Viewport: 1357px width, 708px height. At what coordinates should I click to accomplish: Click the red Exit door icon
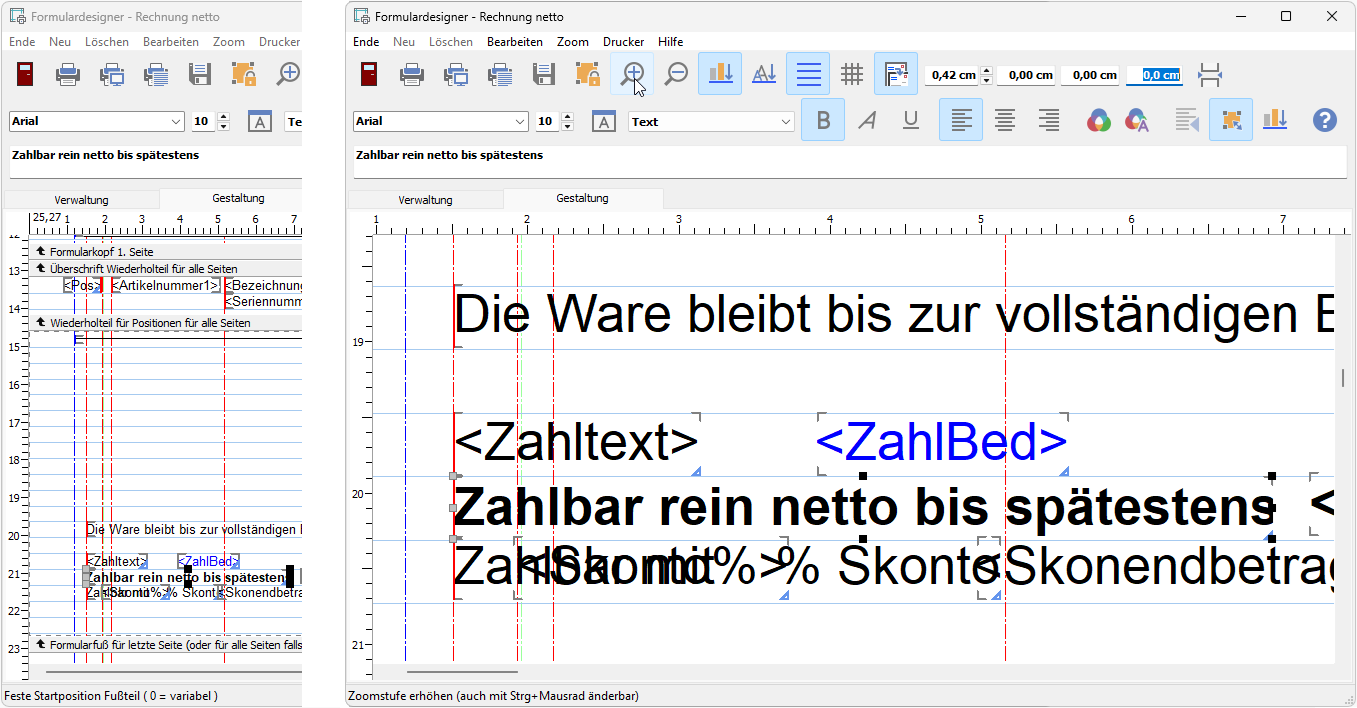coord(368,74)
